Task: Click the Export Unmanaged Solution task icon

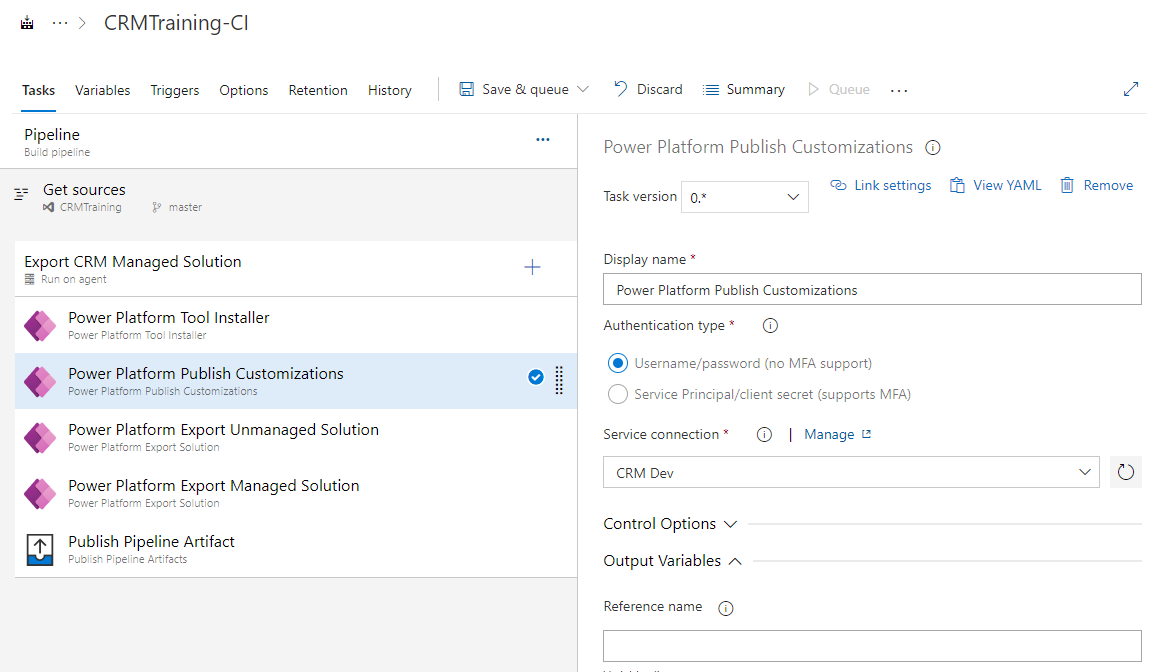Action: coord(40,437)
